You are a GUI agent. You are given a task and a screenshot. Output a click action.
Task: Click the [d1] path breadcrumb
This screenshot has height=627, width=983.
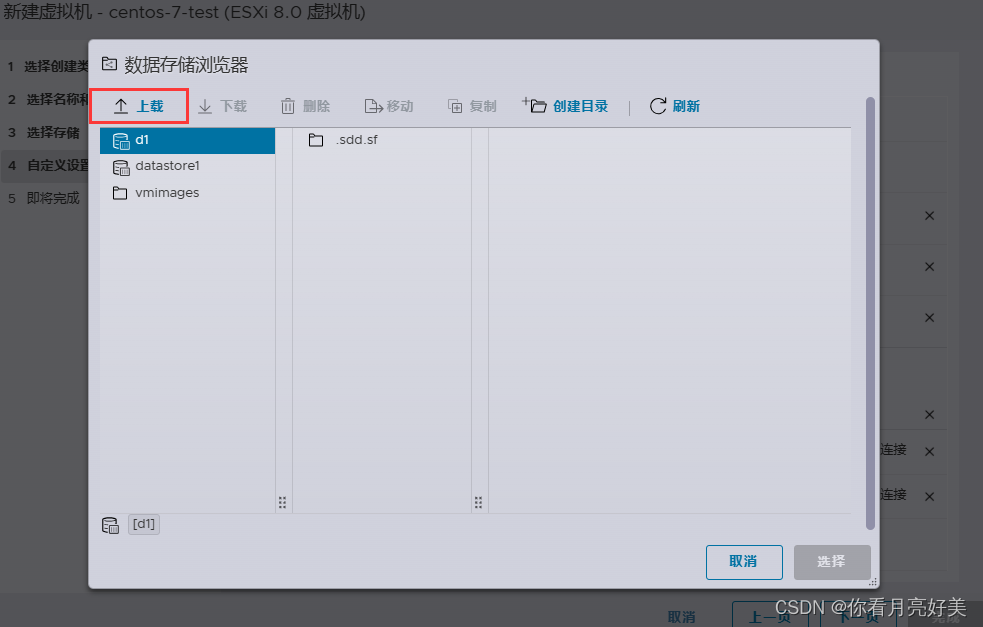tap(144, 524)
